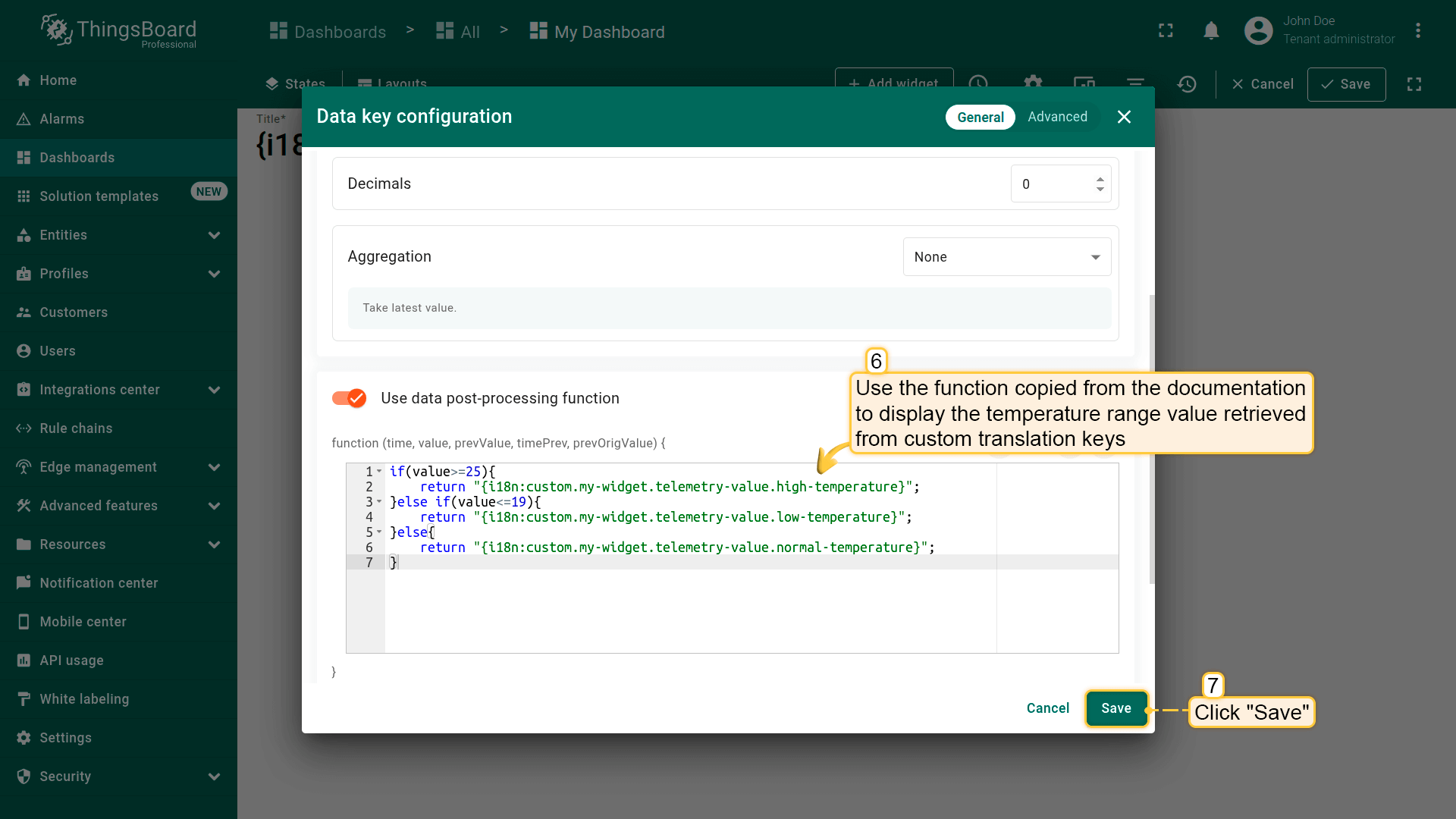Screen dimensions: 1456x819
Task: Click Save in the dialog
Action: click(x=1116, y=708)
